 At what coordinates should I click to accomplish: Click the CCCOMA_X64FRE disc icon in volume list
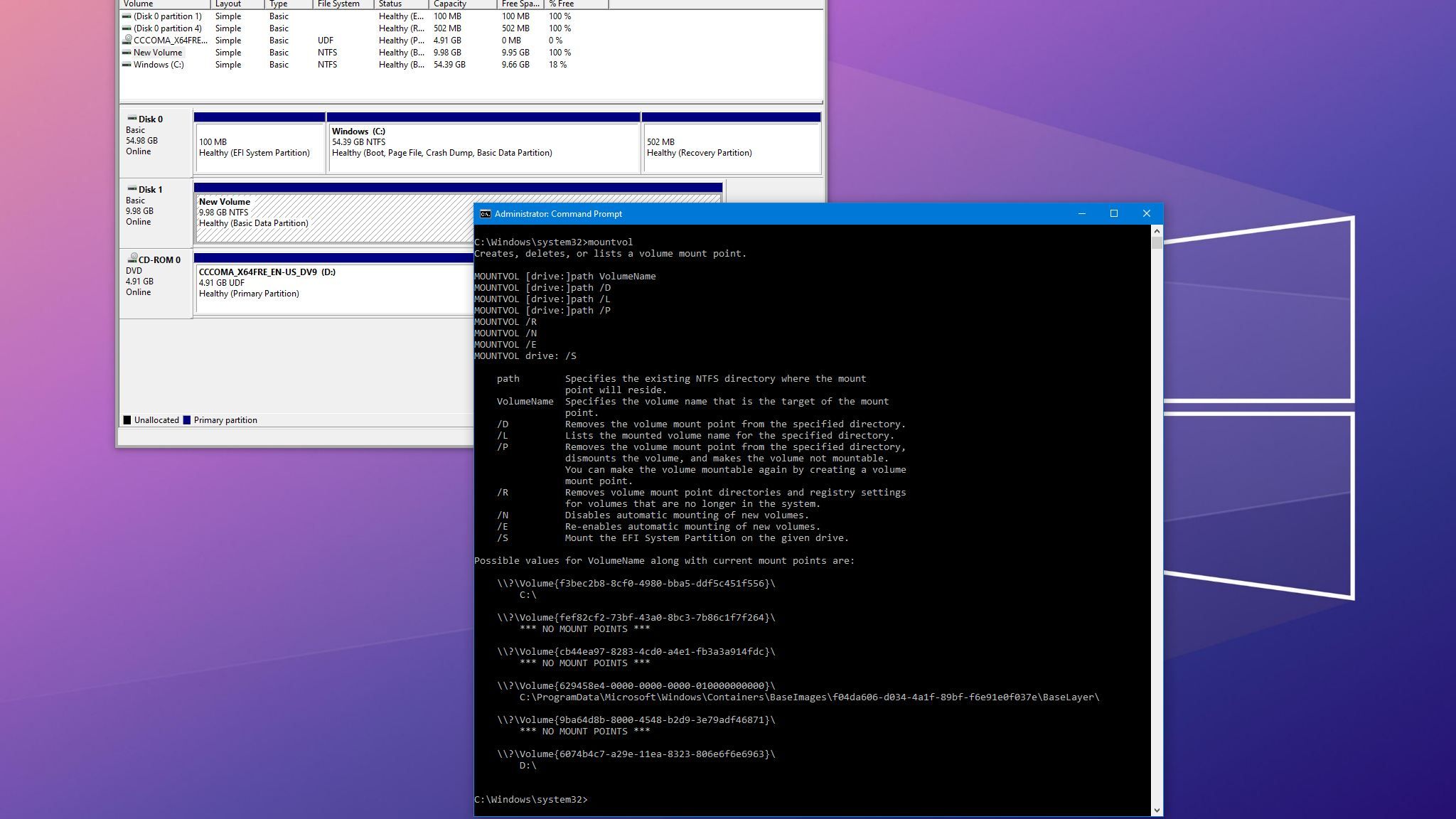point(127,41)
